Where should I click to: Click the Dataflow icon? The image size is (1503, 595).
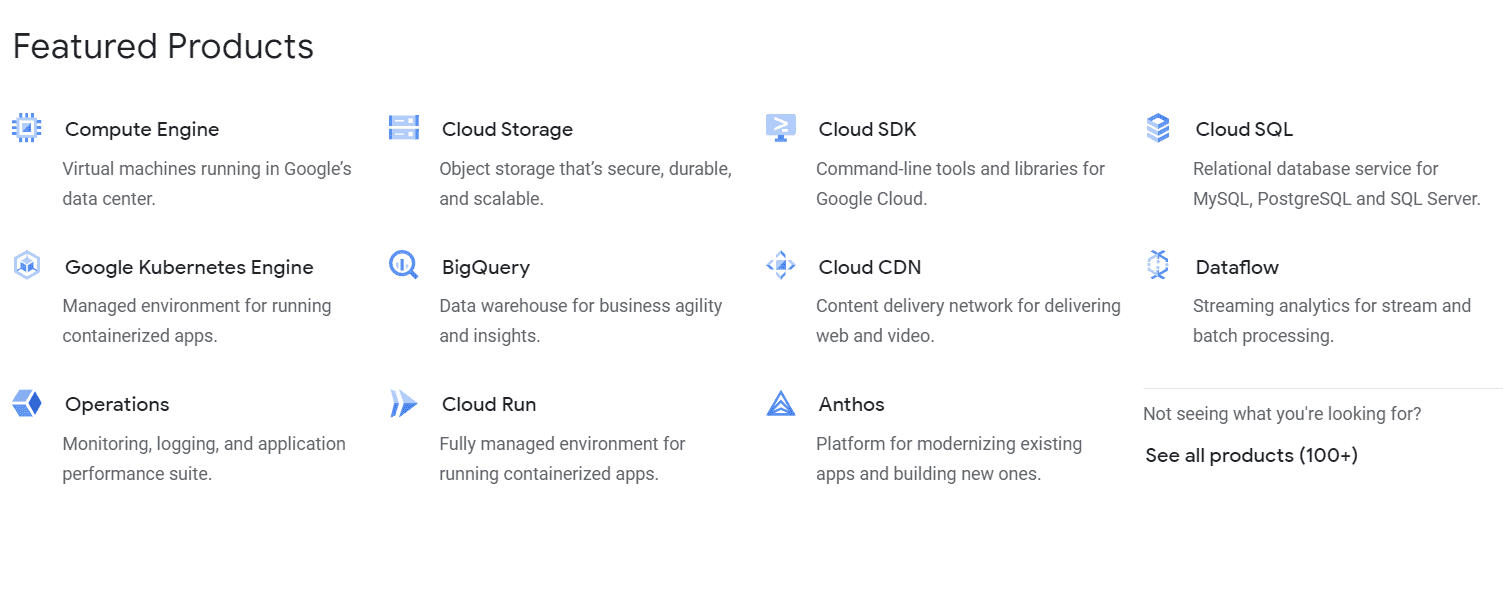point(1157,265)
